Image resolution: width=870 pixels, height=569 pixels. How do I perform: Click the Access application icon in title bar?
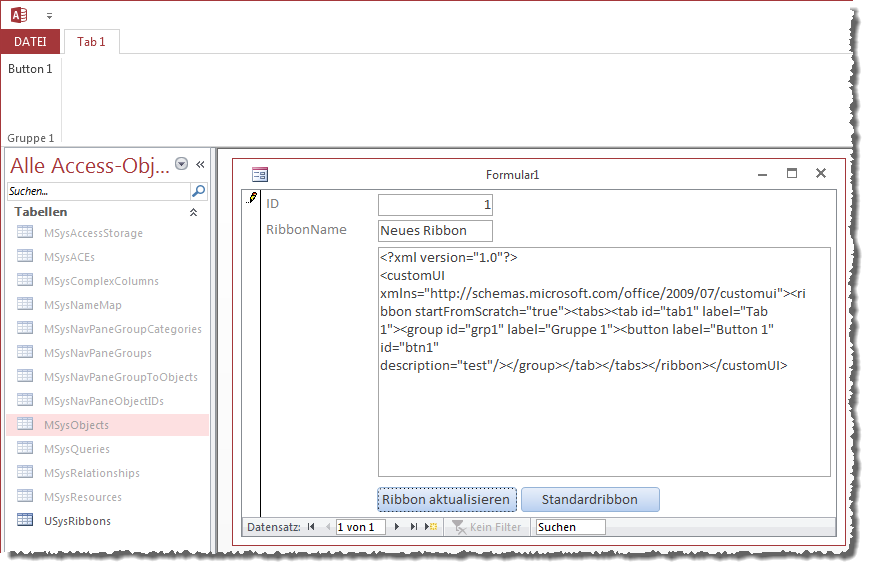(19, 15)
